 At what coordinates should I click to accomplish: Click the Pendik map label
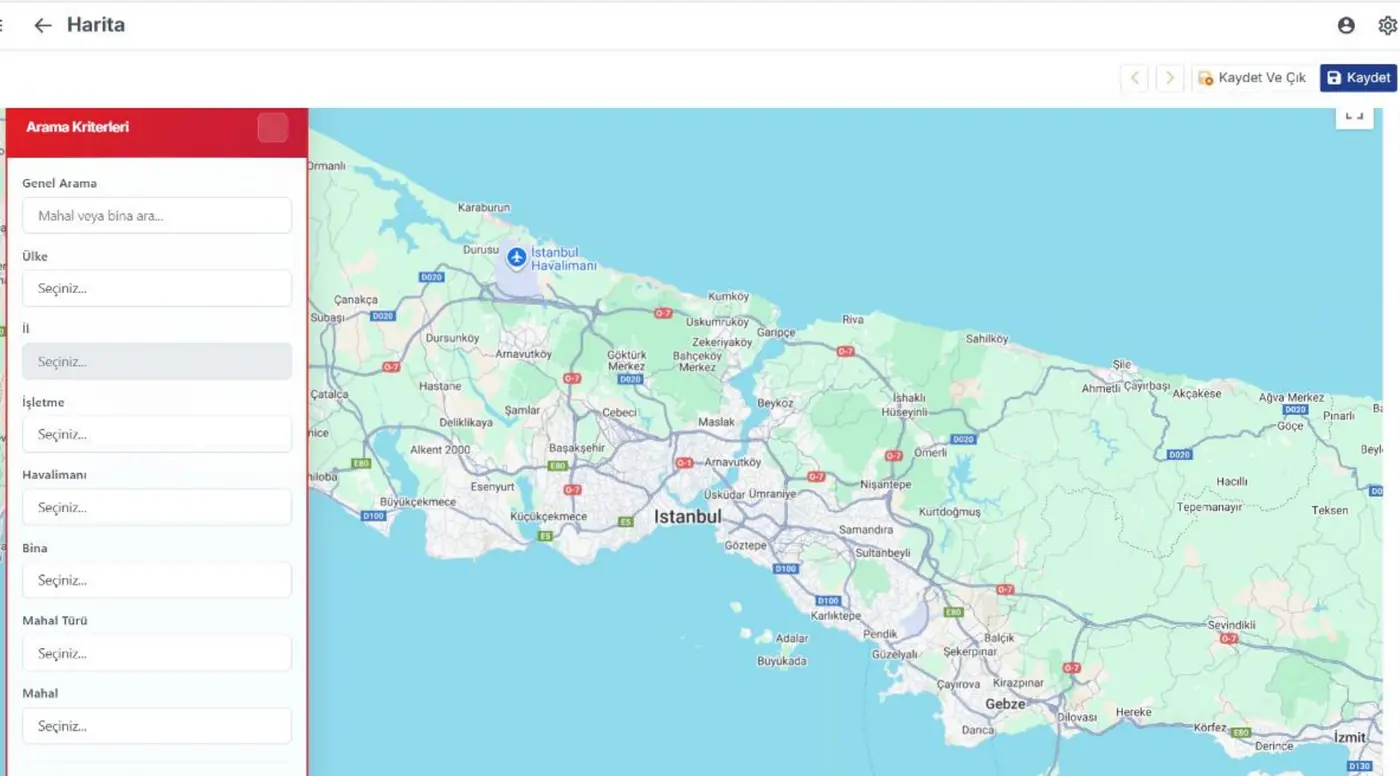tap(880, 634)
